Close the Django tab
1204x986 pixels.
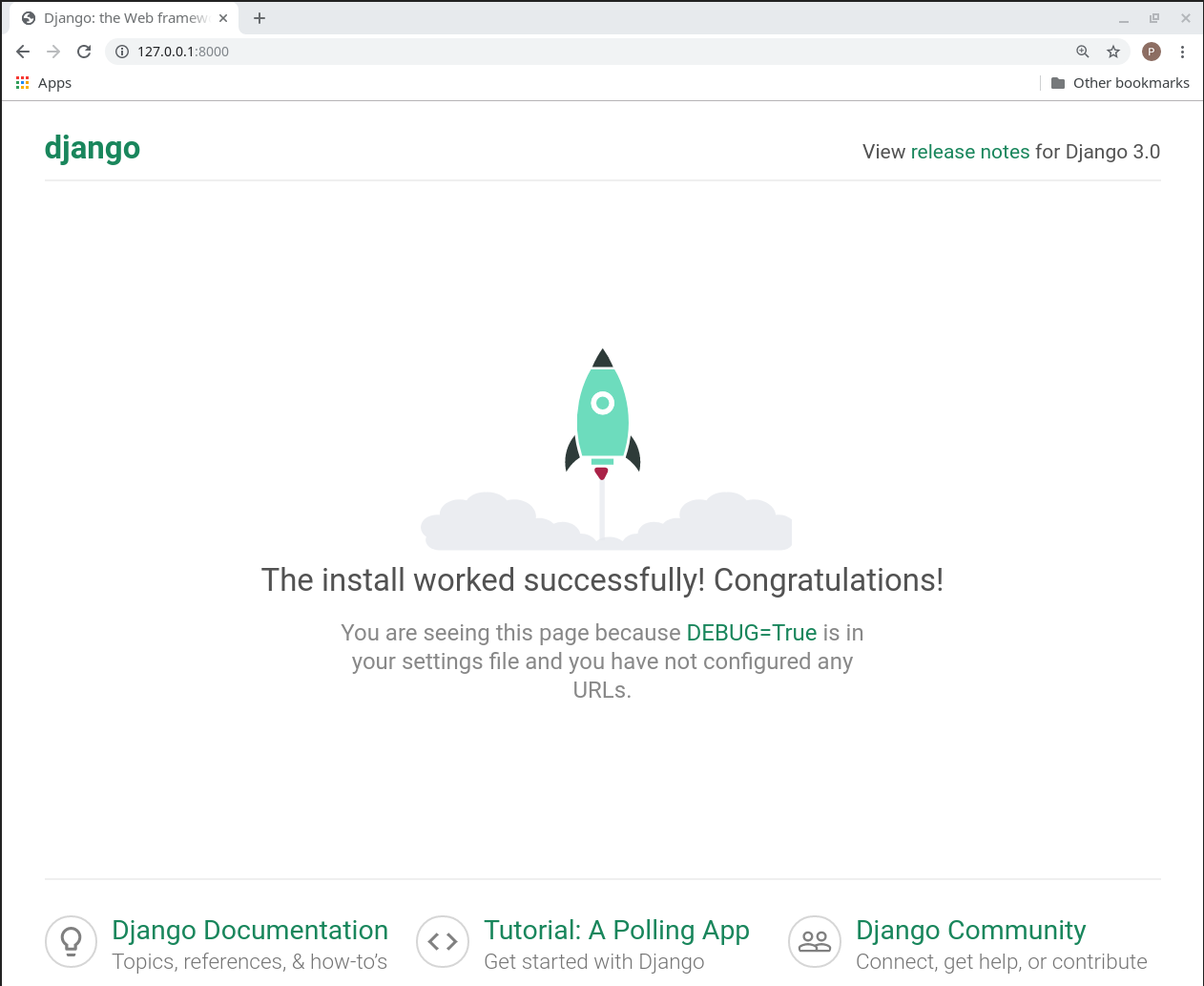tap(223, 18)
